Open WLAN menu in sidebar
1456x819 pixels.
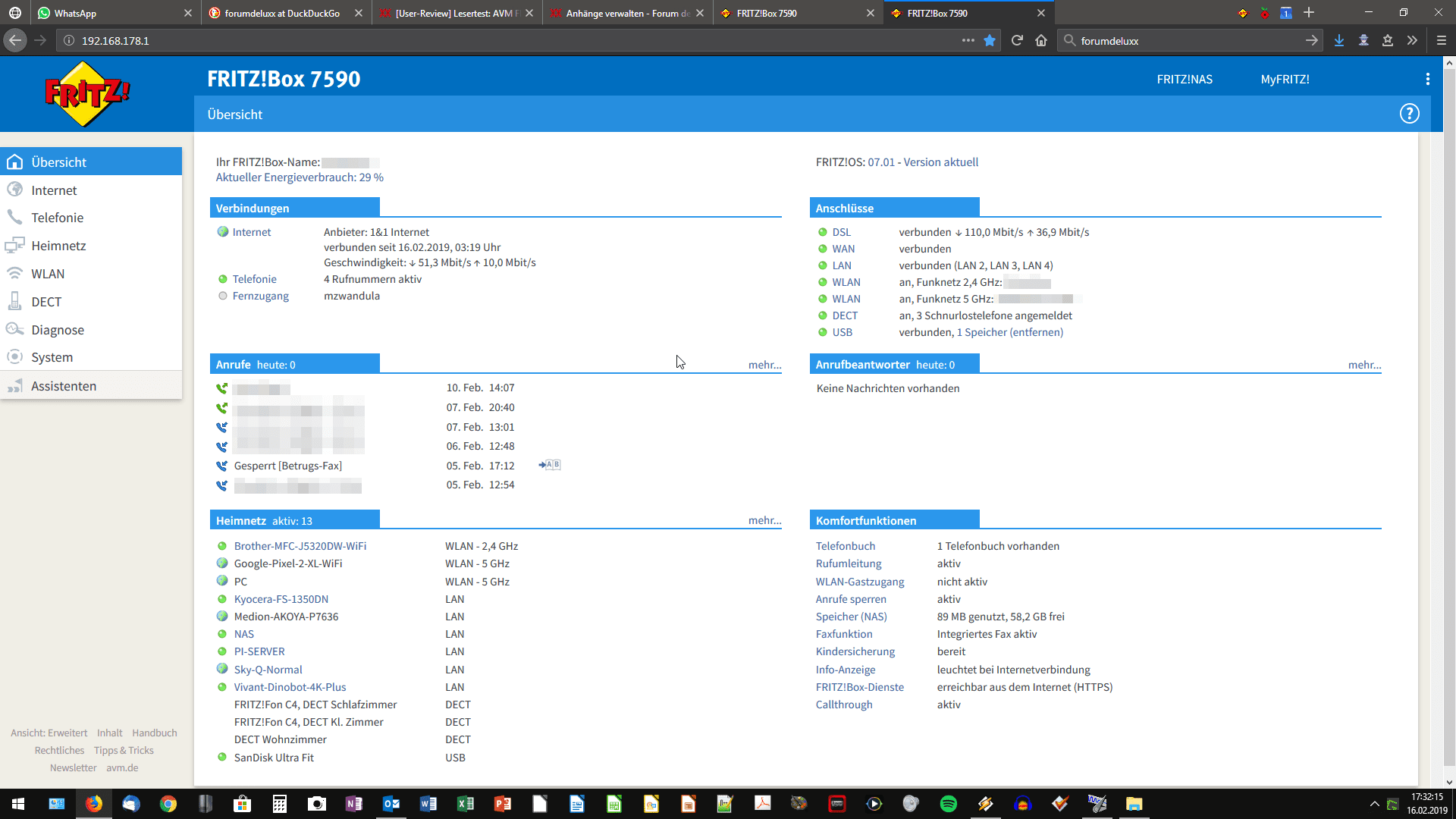91,274
